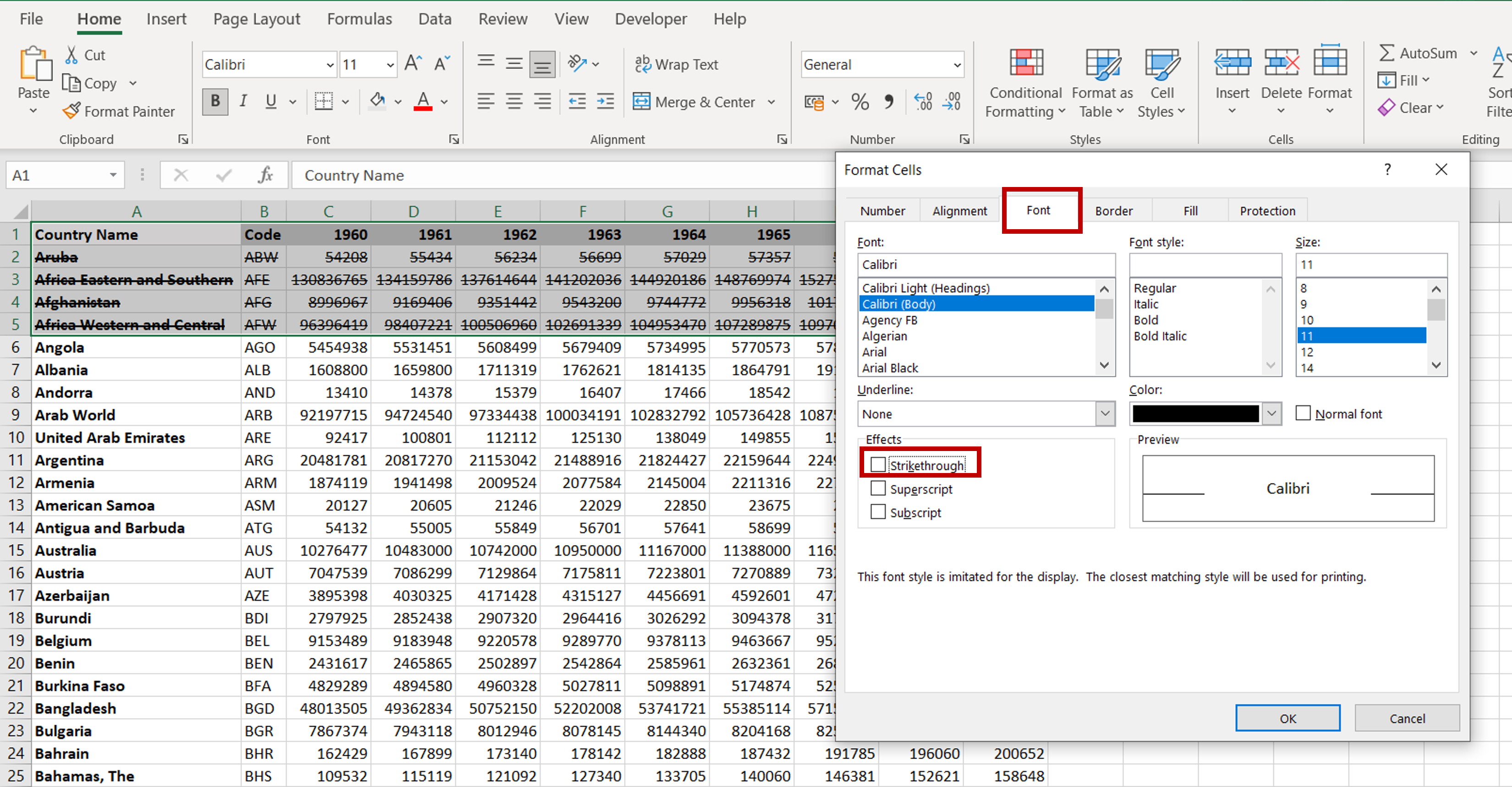Screen dimensions: 1512x787
Task: Open the Fill tab in Format Cells
Action: pyautogui.click(x=1190, y=211)
